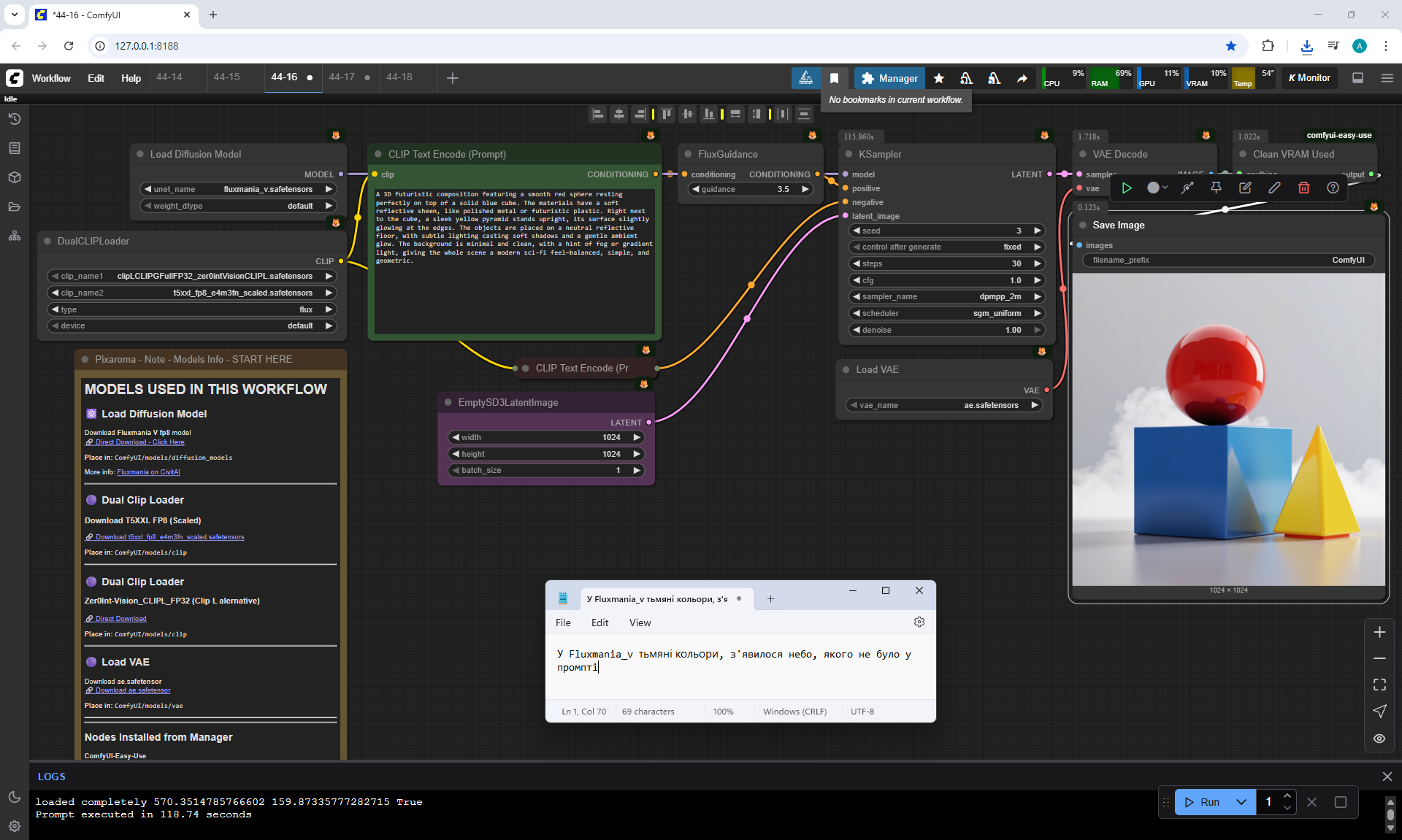1402x840 pixels.
Task: Open the queue history sidebar icon
Action: [x=15, y=119]
